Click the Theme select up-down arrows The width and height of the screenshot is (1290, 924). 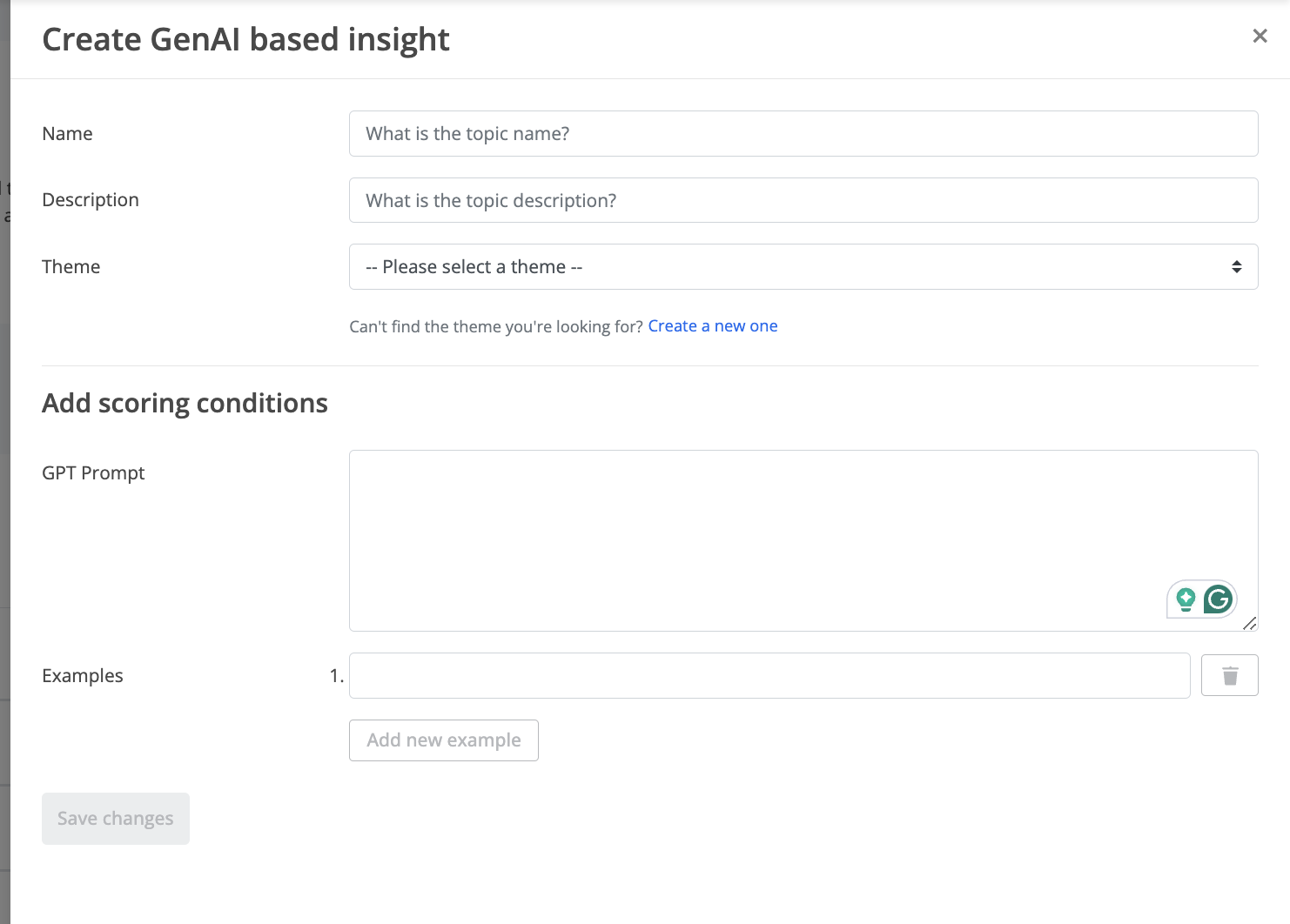coord(1236,267)
